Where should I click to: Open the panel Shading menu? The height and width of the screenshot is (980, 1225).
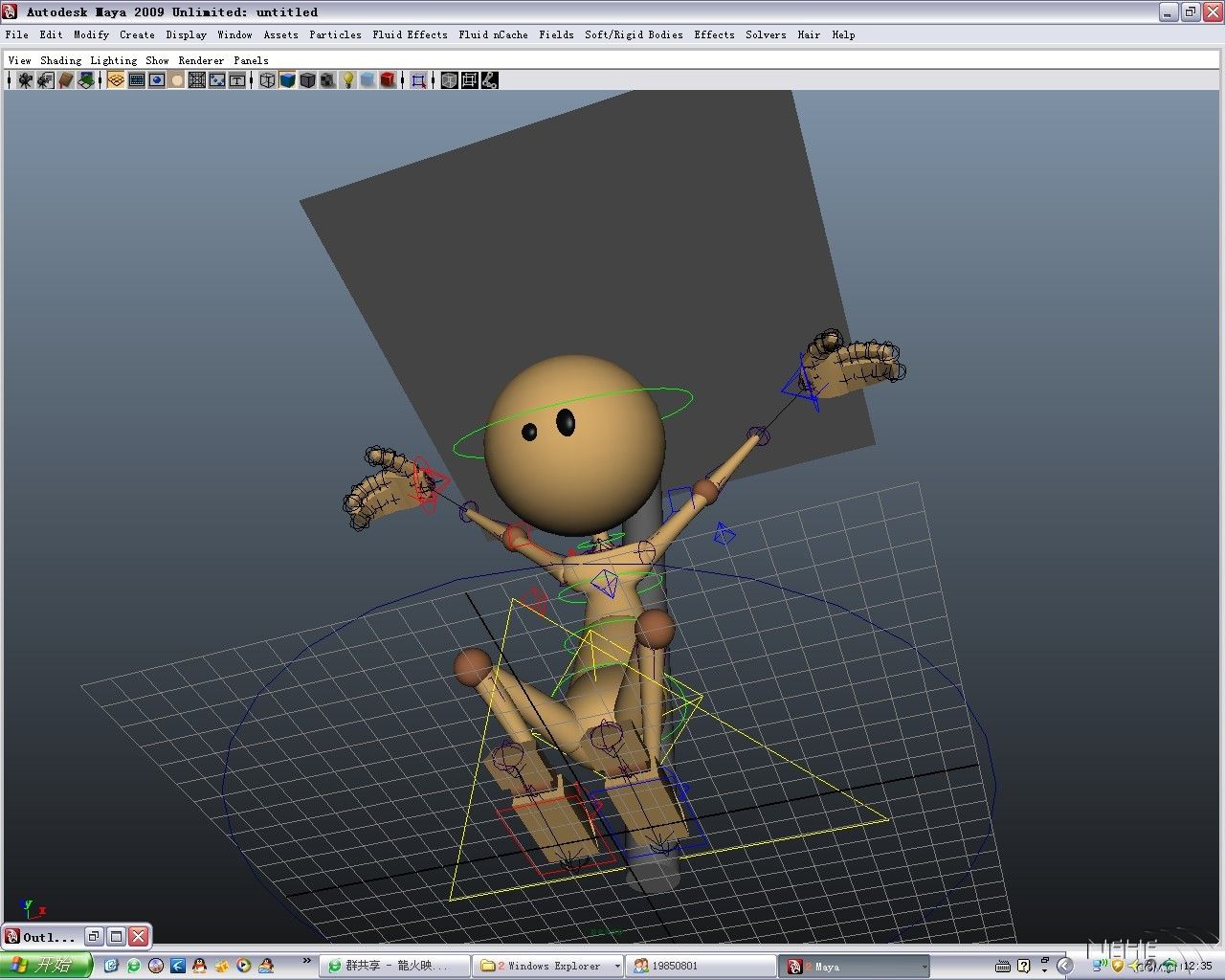[60, 60]
